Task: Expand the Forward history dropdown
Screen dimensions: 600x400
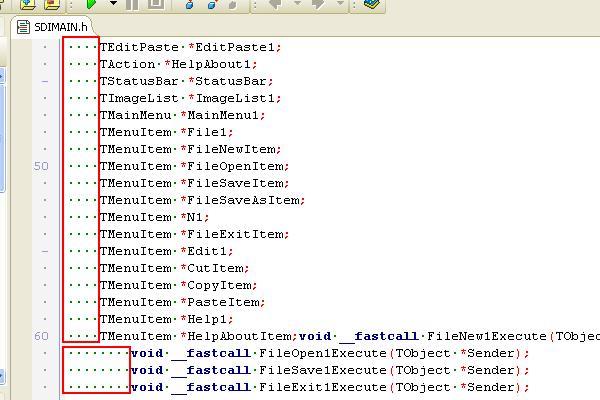Action: click(x=339, y=4)
